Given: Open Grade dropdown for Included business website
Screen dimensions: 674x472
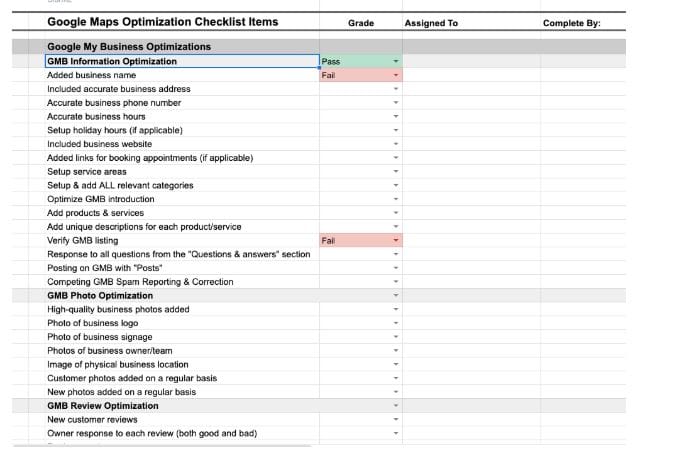Looking at the screenshot, I should click(396, 144).
